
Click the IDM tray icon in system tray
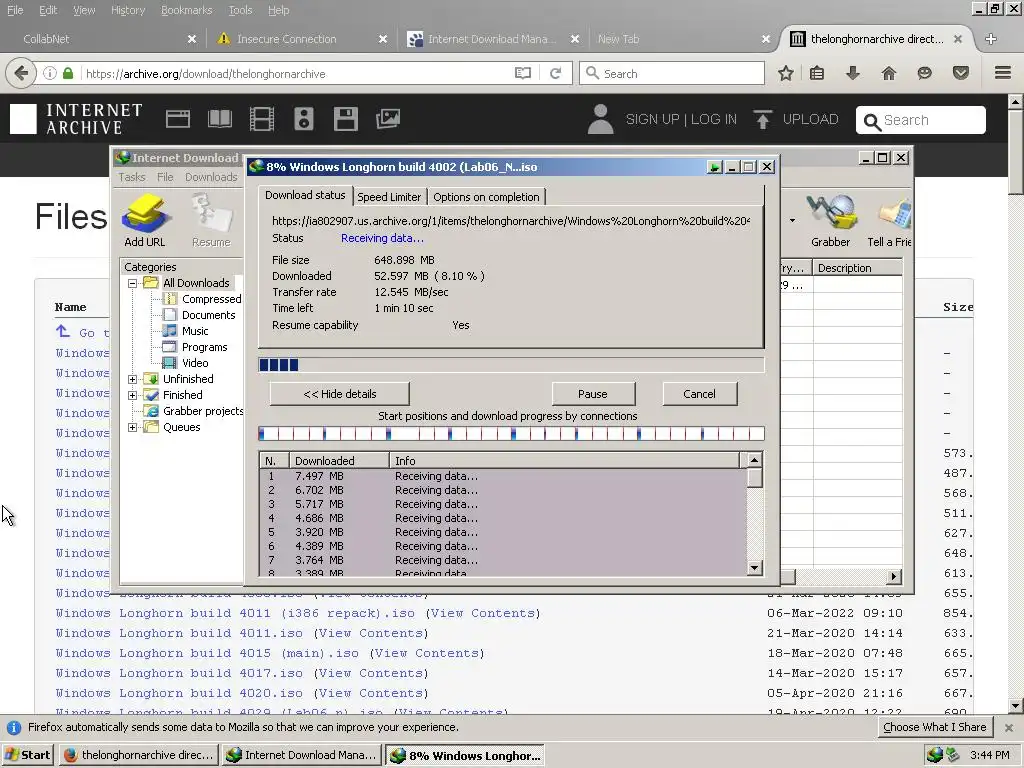(935, 755)
